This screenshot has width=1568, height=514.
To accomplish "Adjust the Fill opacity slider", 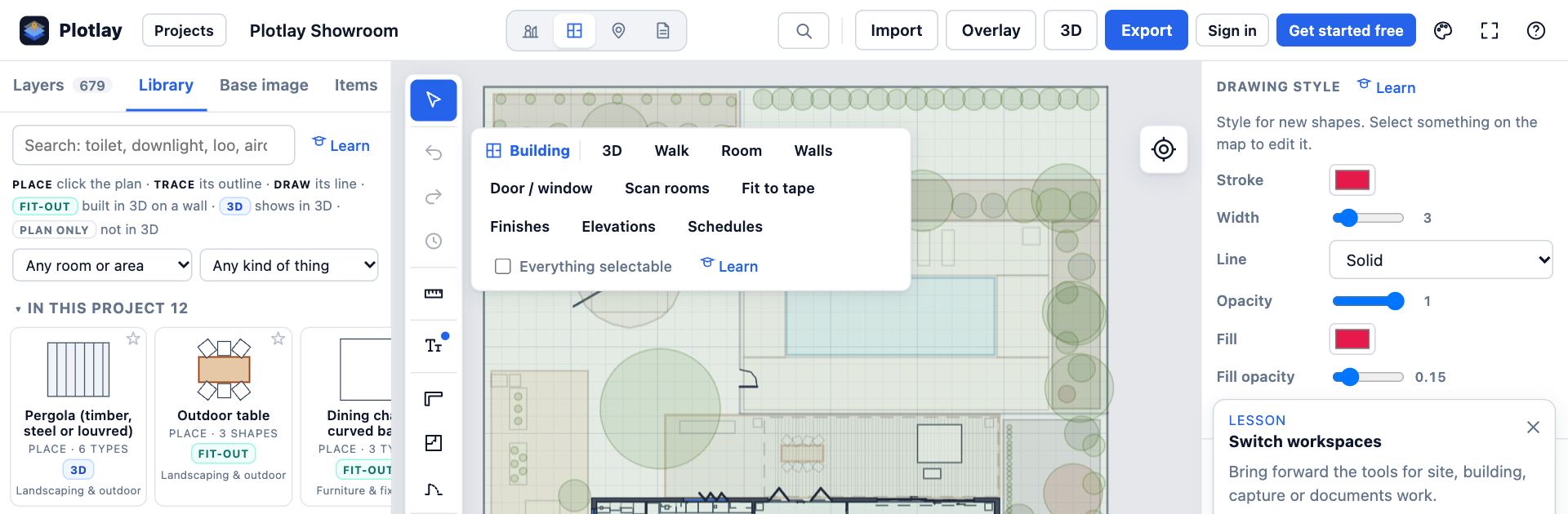I will pos(1368,377).
